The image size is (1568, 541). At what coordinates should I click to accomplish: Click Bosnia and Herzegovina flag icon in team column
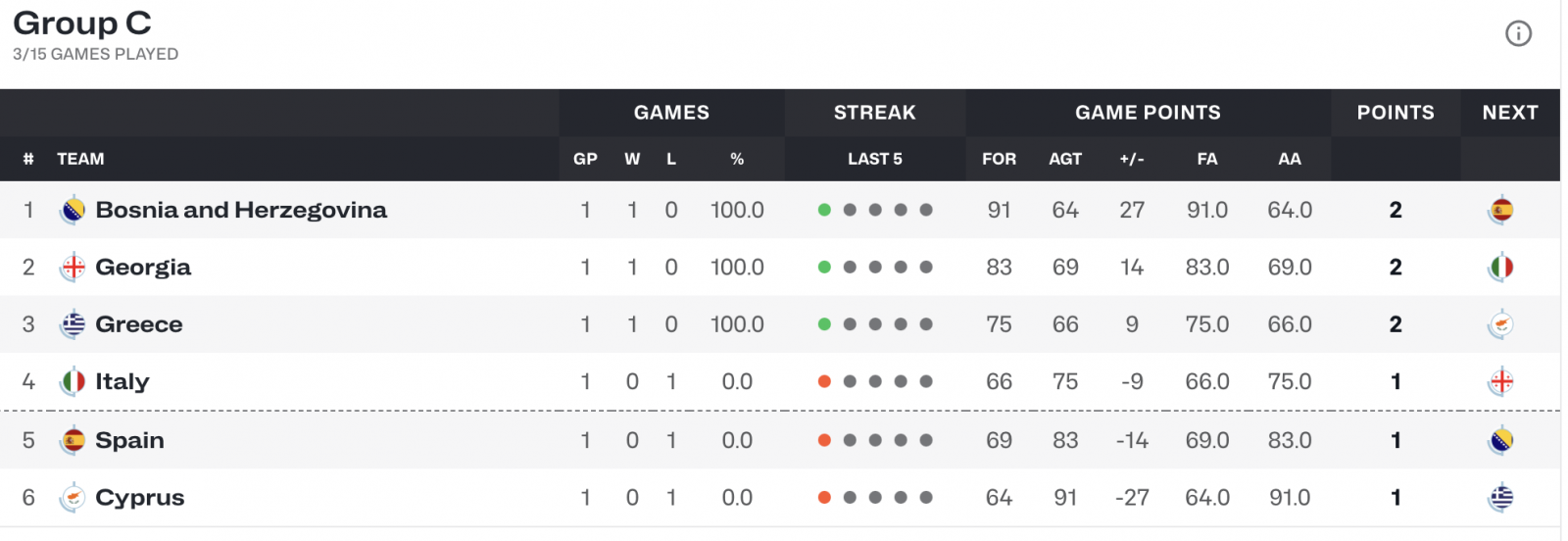tap(73, 210)
